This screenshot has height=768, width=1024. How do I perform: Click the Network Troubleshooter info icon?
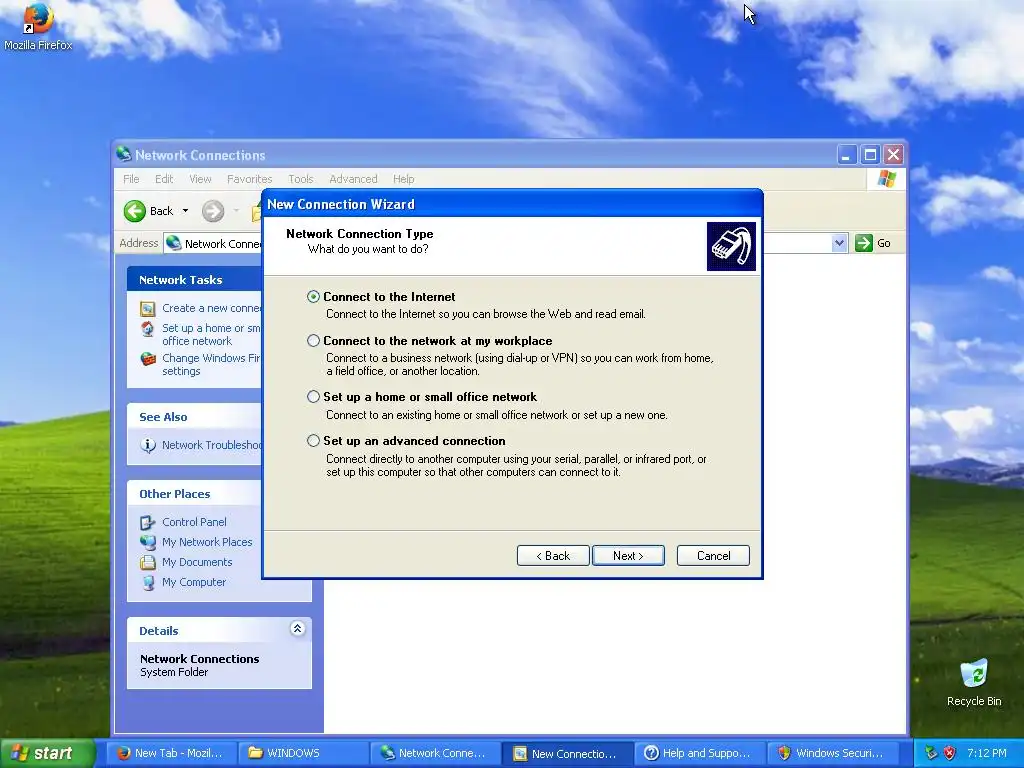tap(148, 445)
